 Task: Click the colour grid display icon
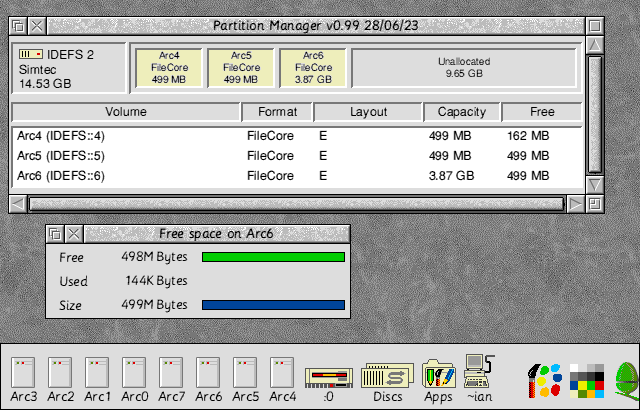point(587,381)
